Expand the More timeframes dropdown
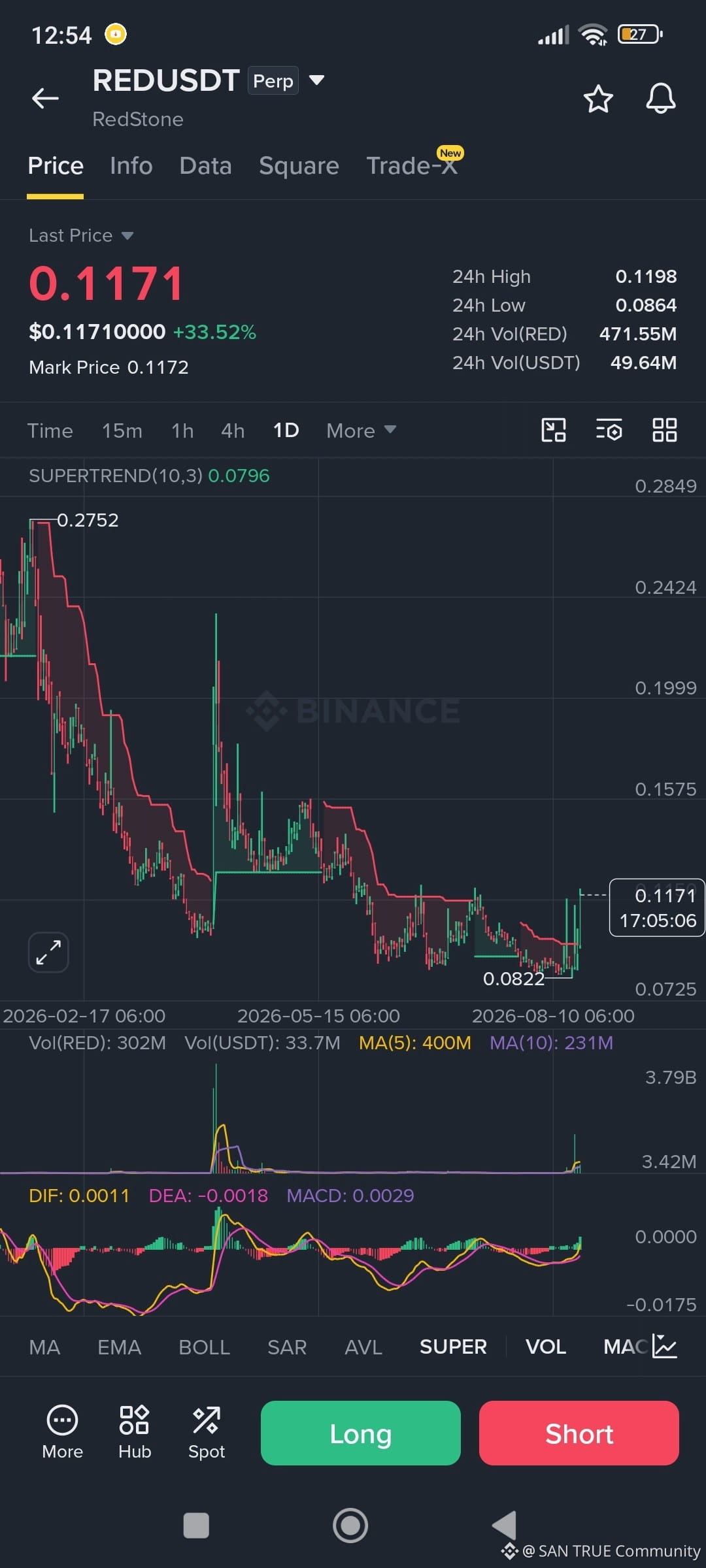This screenshot has width=706, height=1568. pyautogui.click(x=361, y=431)
